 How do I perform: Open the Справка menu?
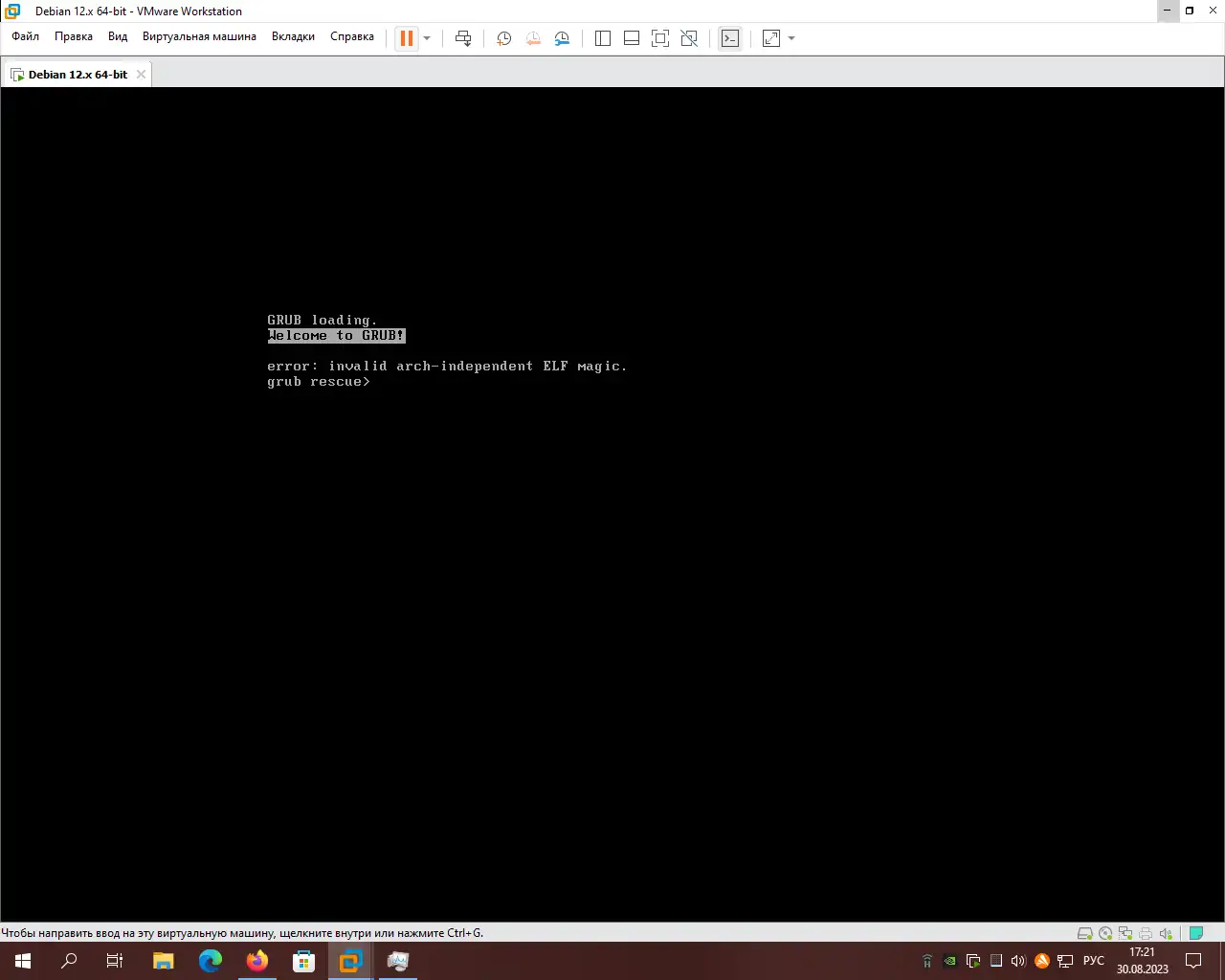tap(352, 36)
